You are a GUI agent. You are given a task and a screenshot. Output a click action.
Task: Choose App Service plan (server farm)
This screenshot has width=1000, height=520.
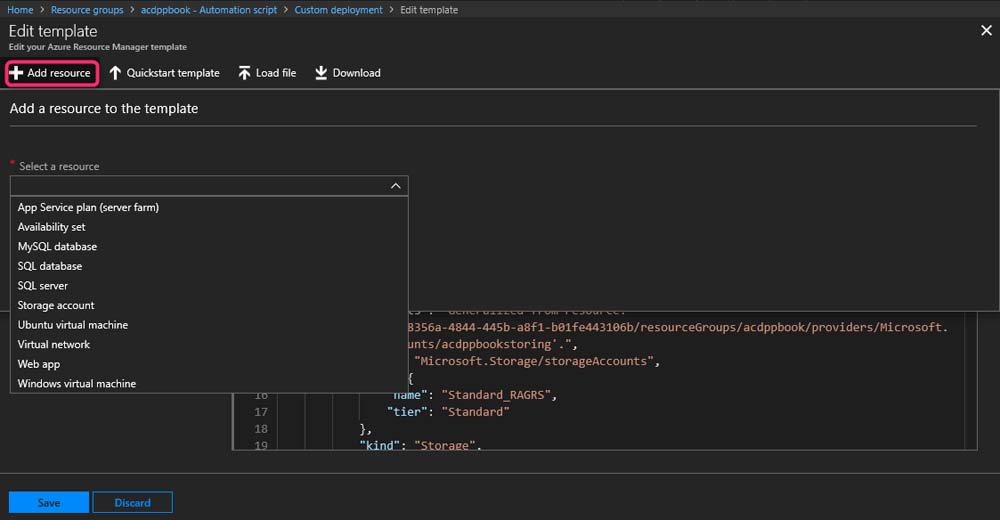click(x=88, y=207)
